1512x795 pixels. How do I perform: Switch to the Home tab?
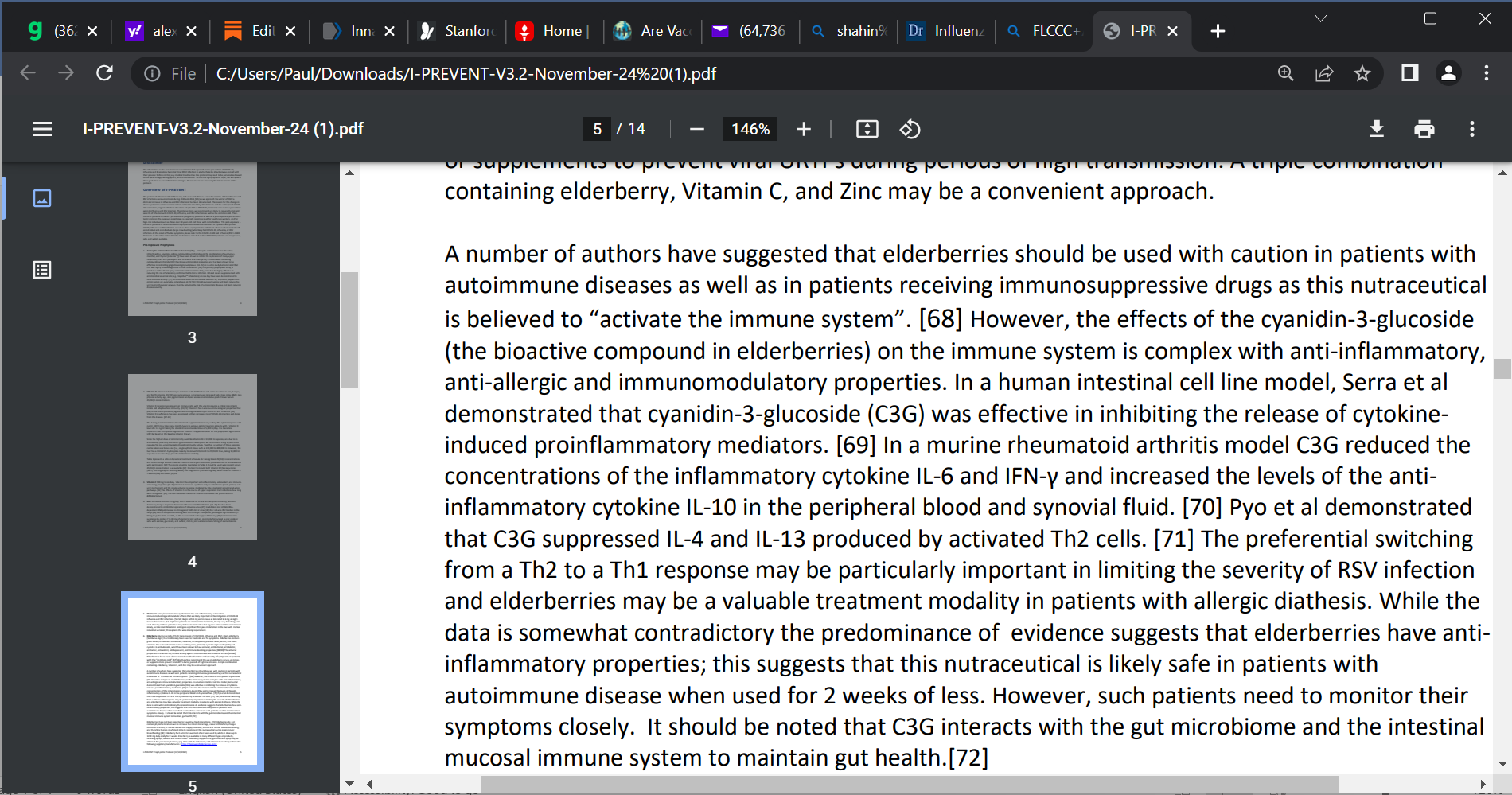coord(554,31)
